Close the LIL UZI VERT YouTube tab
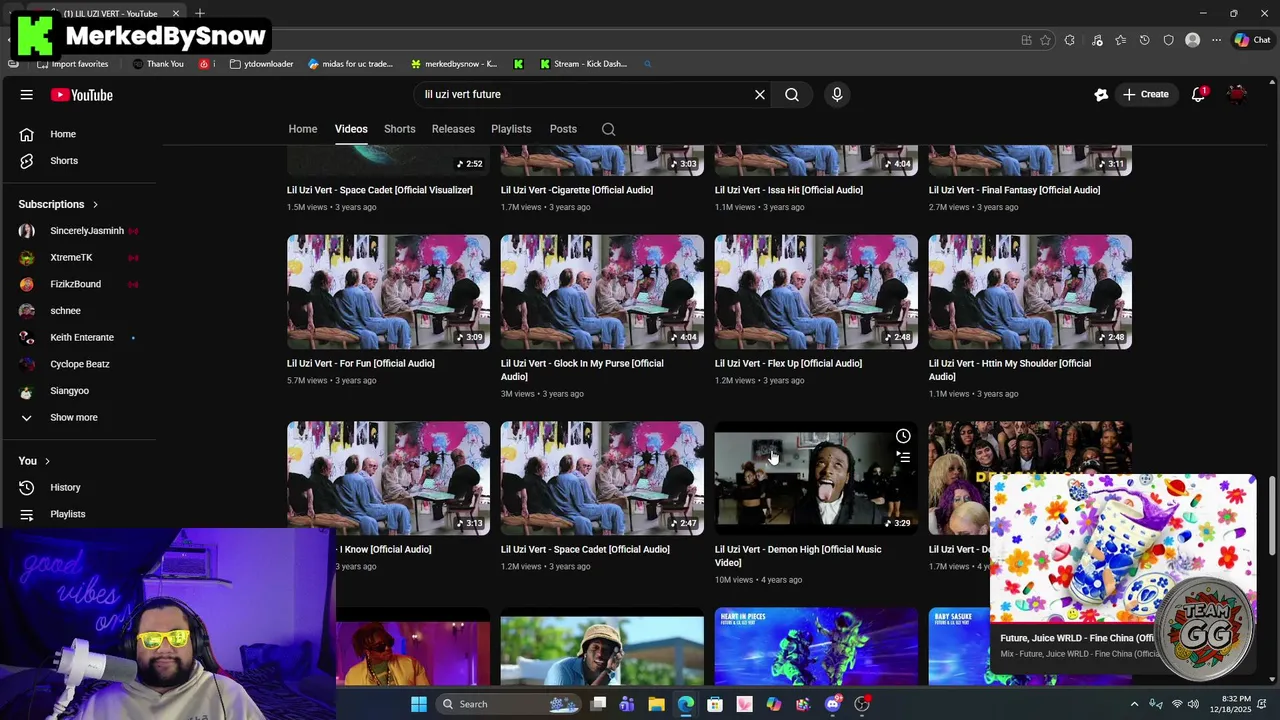 pyautogui.click(x=176, y=13)
